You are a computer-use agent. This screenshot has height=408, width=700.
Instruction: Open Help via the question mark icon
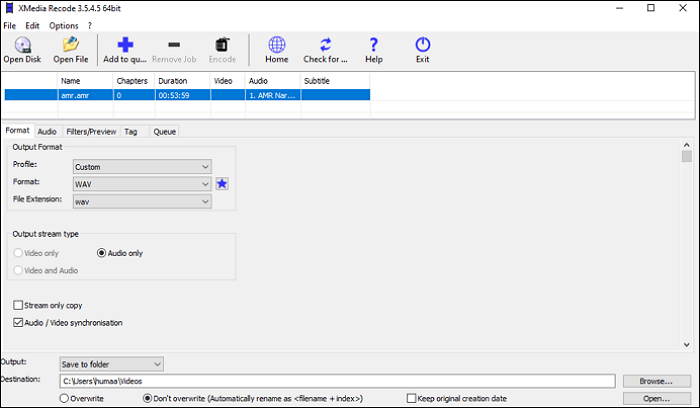tap(373, 45)
